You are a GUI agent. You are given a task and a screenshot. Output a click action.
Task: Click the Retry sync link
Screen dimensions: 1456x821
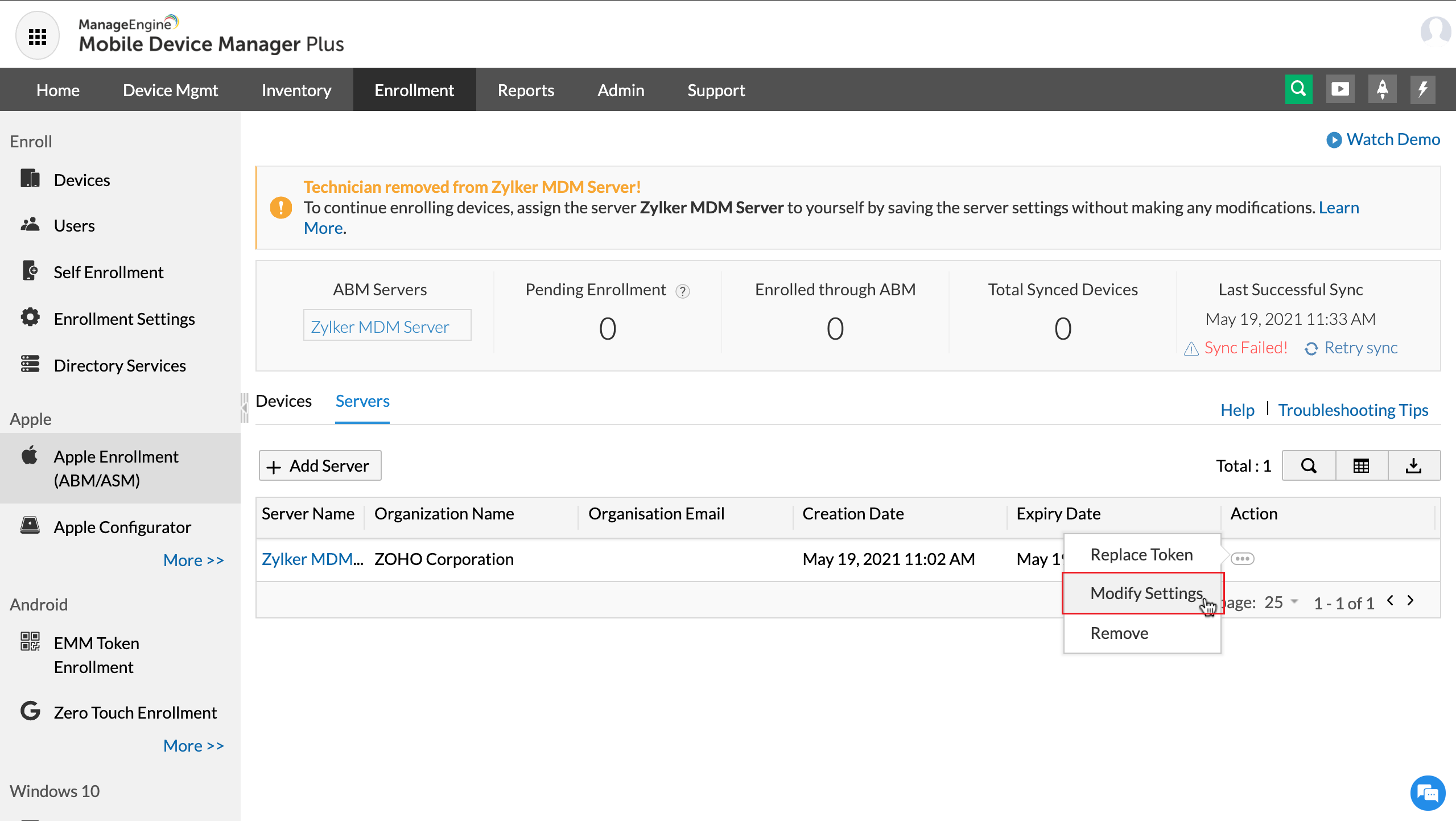point(1360,348)
